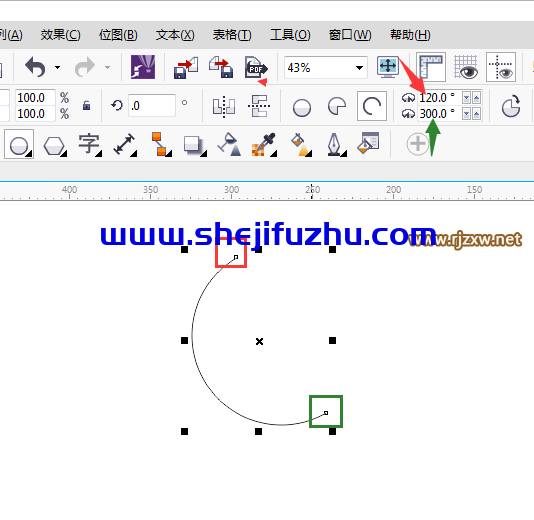Image resolution: width=534 pixels, height=520 pixels.
Task: Click the 300.0 end angle field
Action: [439, 114]
